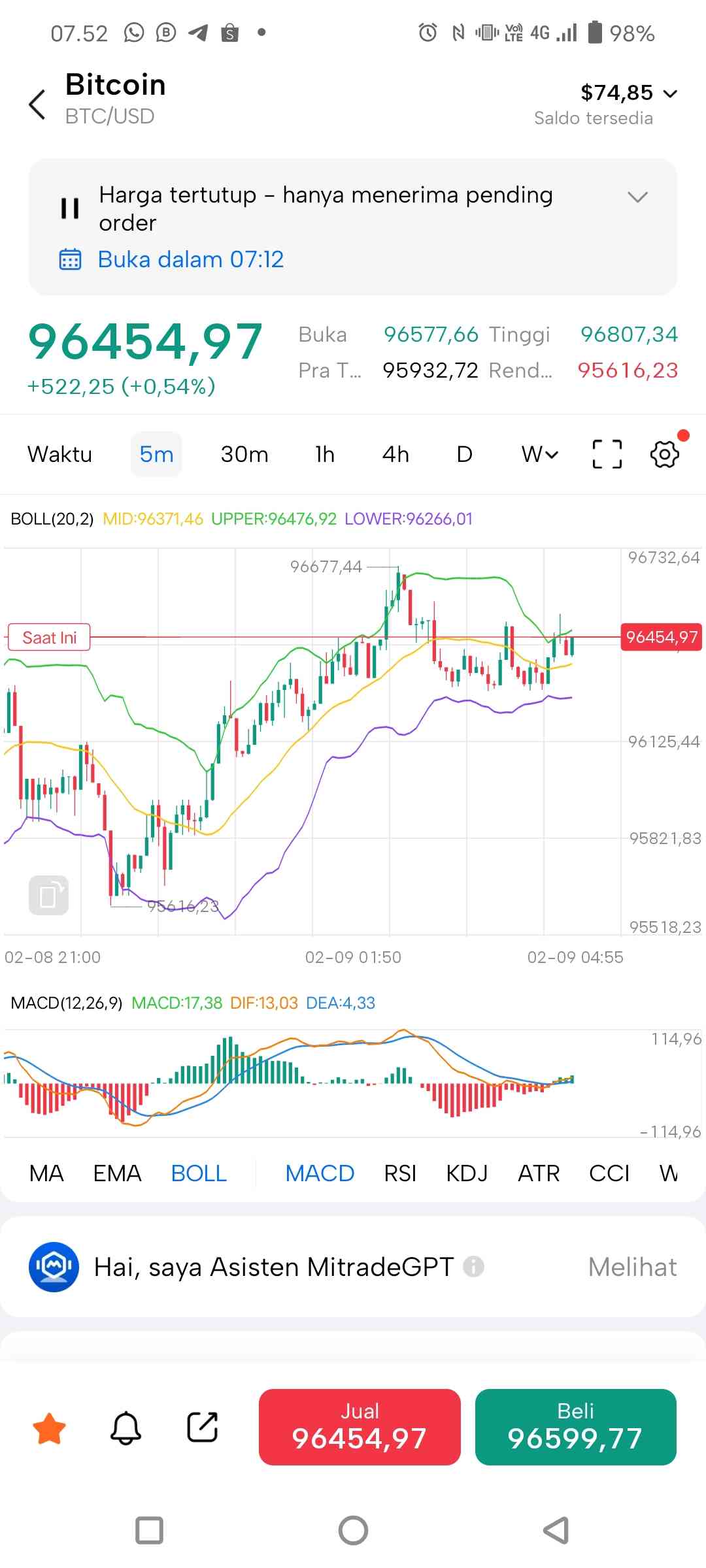706x1568 pixels.
Task: Tap the Telegram status bar icon
Action: click(x=197, y=32)
